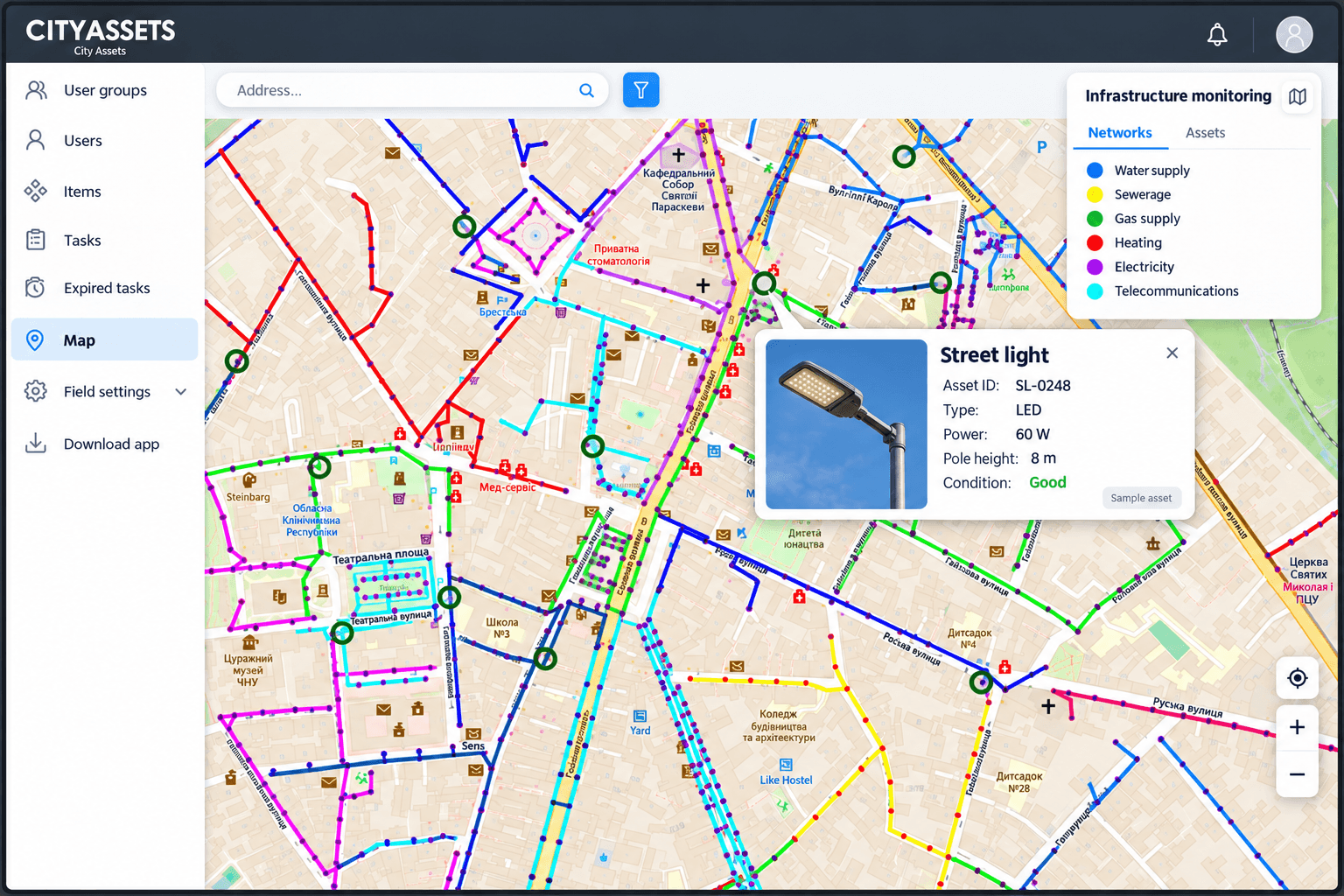Click the Map pin sidebar icon

(x=35, y=340)
